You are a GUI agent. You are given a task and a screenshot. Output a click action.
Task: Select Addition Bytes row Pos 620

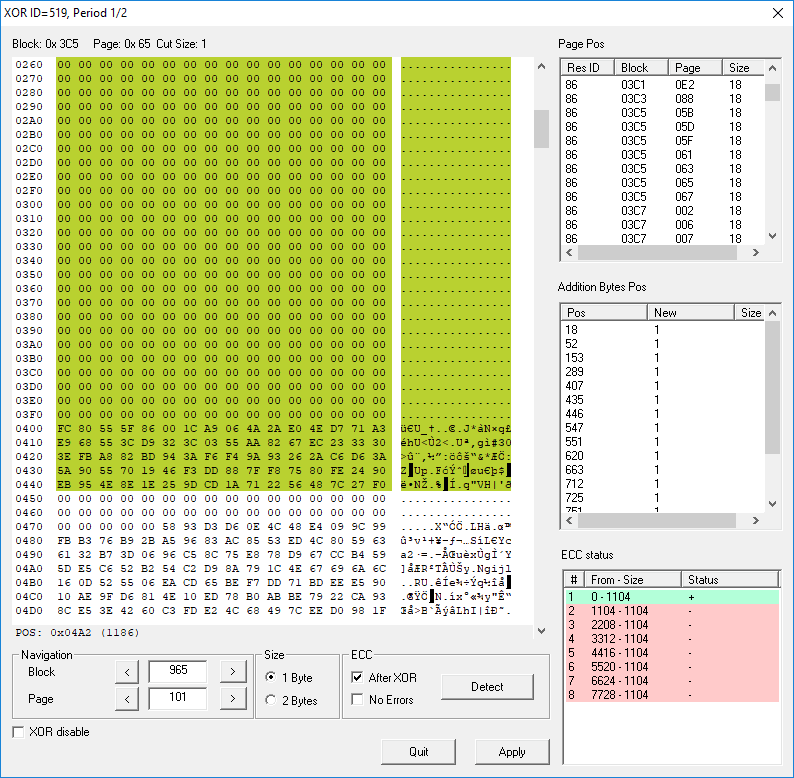tap(662, 456)
